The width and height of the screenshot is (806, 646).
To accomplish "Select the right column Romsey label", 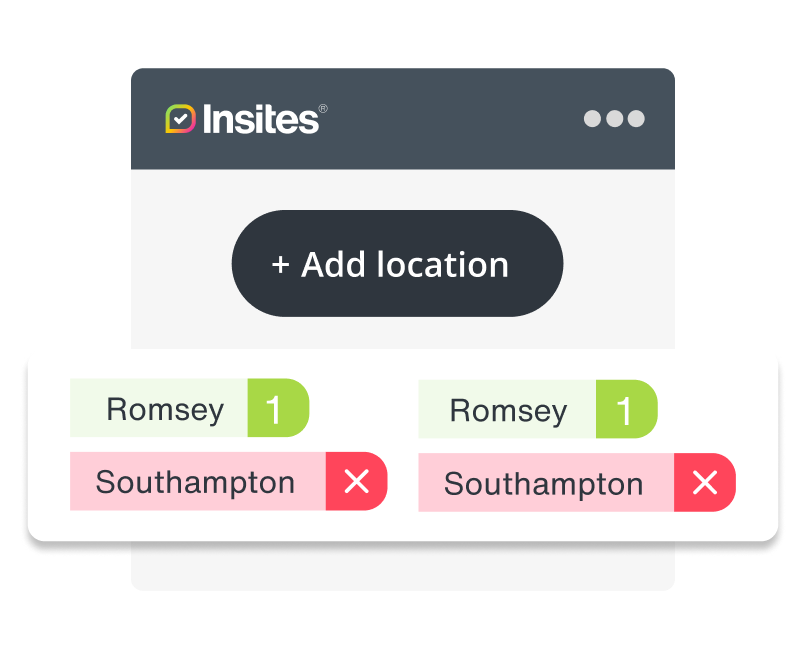I will pos(508,410).
